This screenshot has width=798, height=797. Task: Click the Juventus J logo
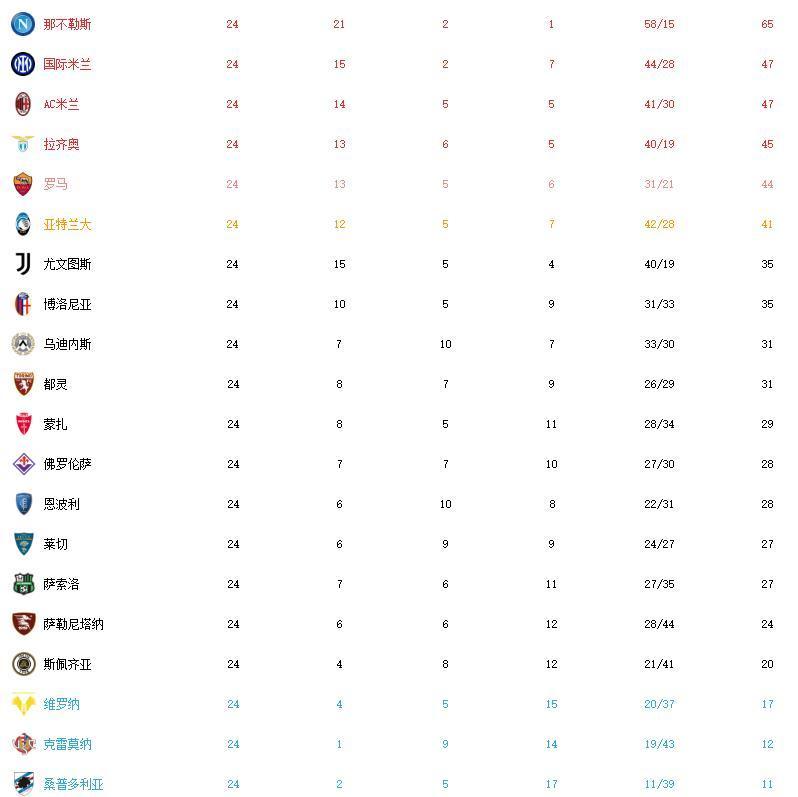tap(23, 264)
